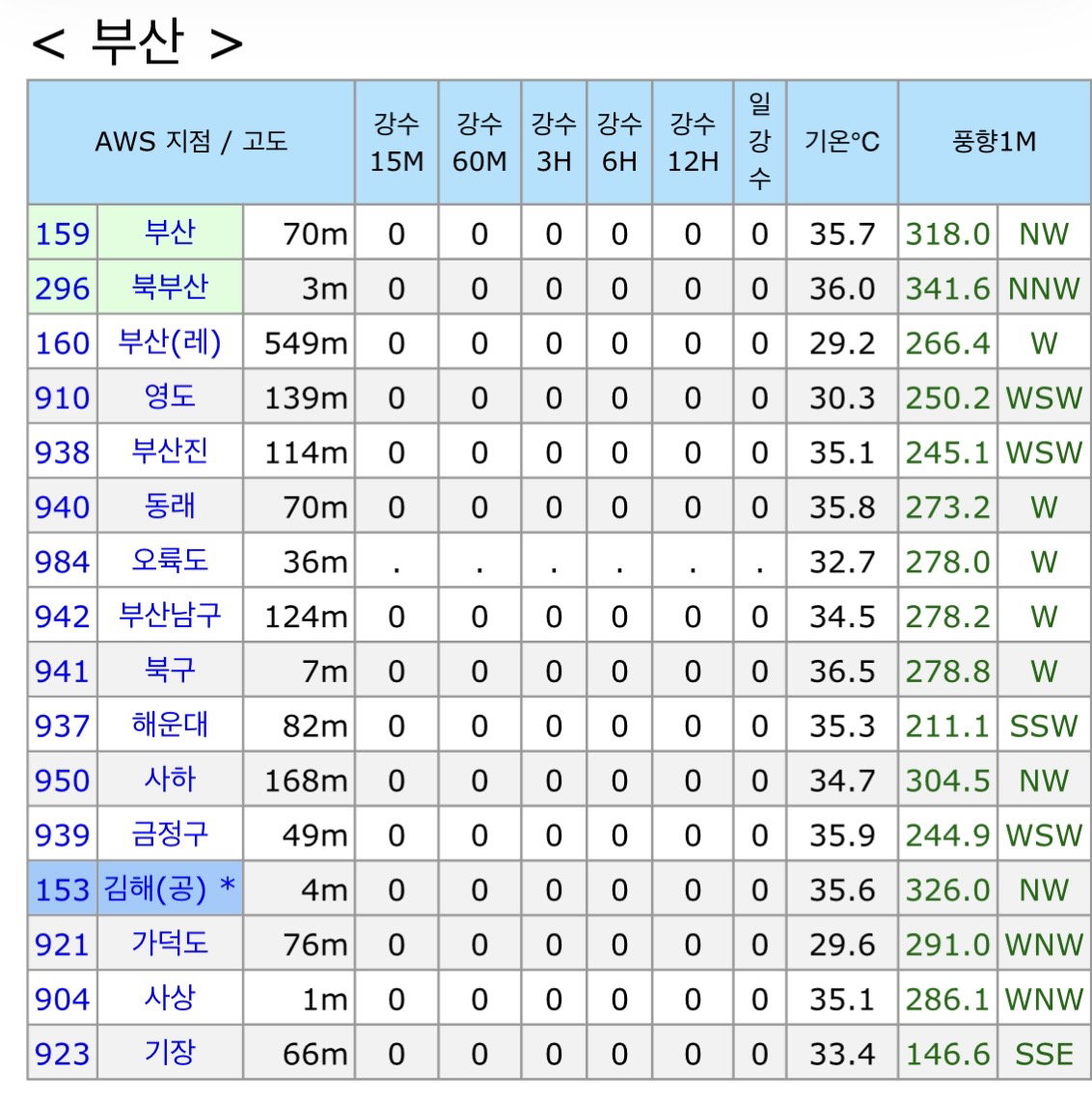Select station number 296
The image size is (1092, 1099).
pos(63,288)
